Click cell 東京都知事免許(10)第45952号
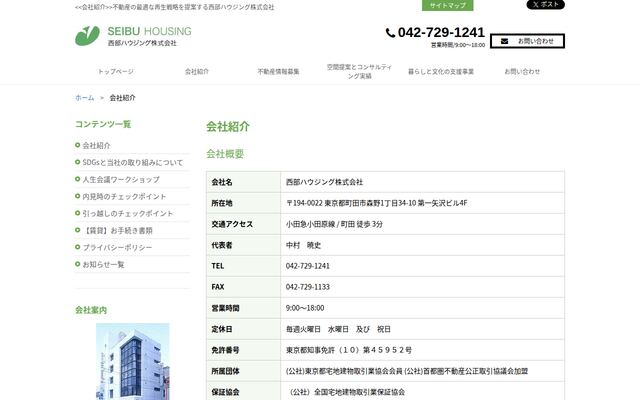Image resolution: width=640 pixels, height=400 pixels. point(422,350)
